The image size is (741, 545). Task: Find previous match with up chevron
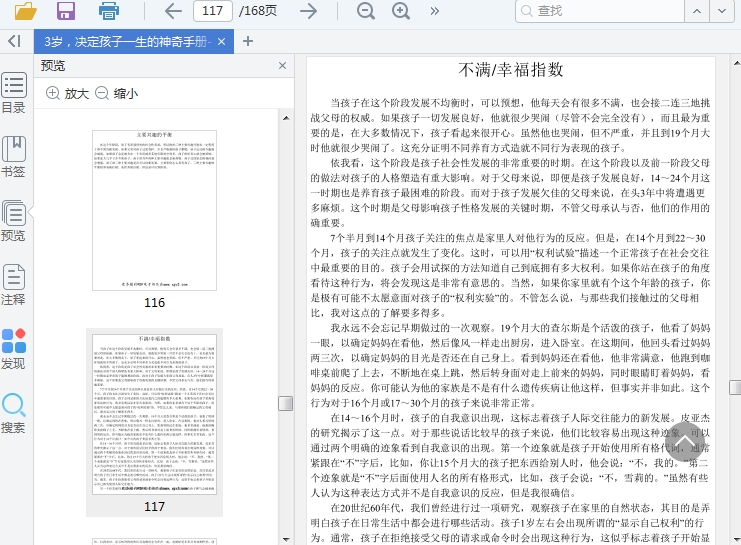click(697, 11)
